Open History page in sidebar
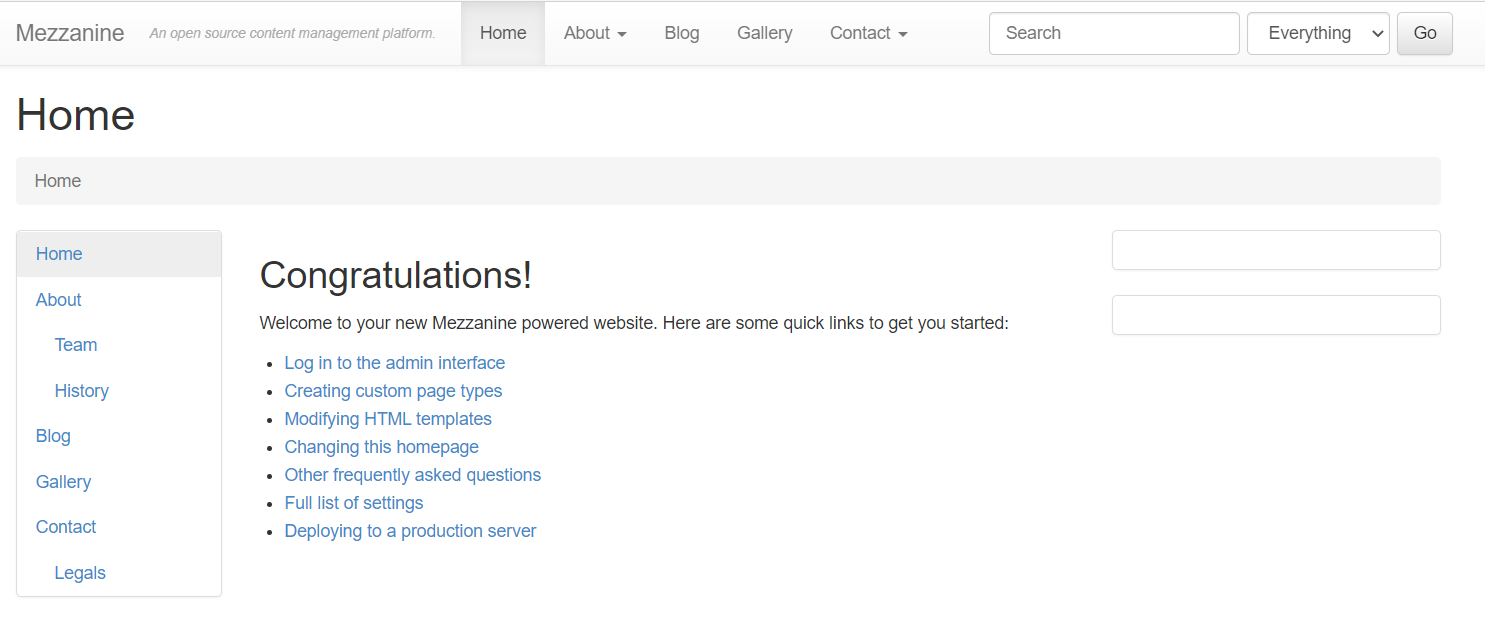1485x638 pixels. [x=119, y=391]
